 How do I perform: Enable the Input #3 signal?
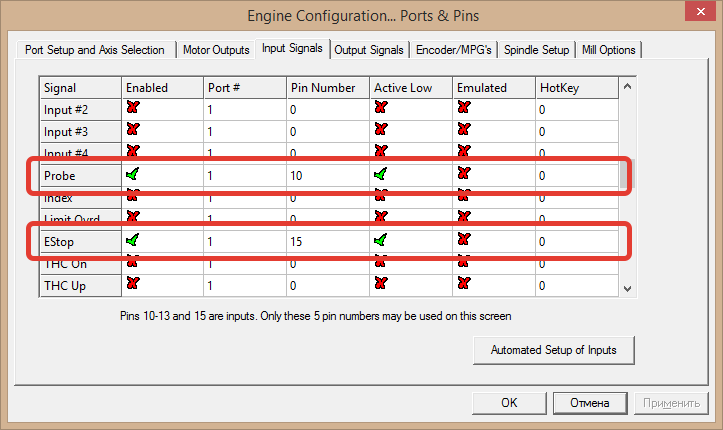click(x=133, y=131)
